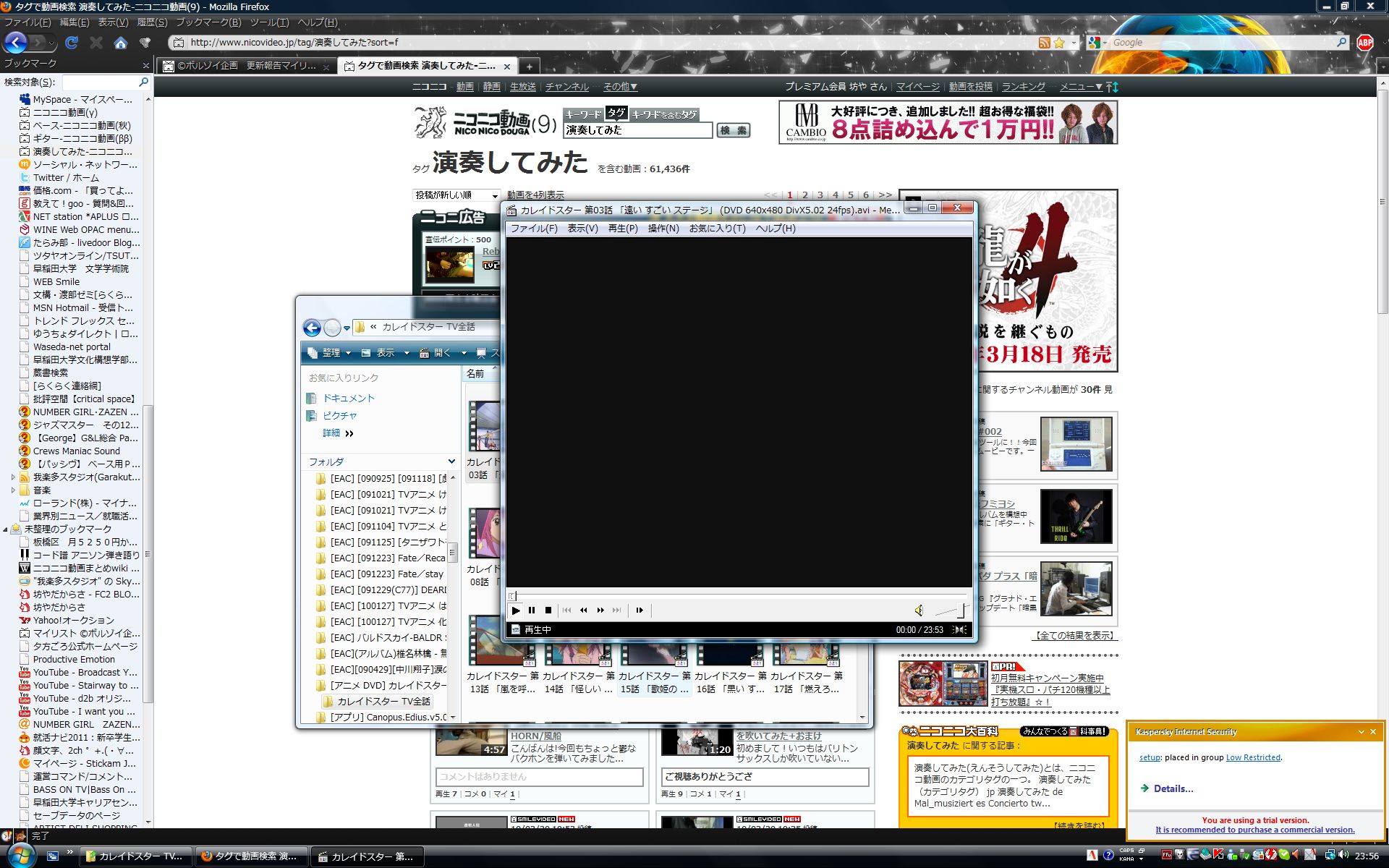Collapse the フォルダ pane chevron in Explorer
Image resolution: width=1389 pixels, height=868 pixels.
pos(451,461)
